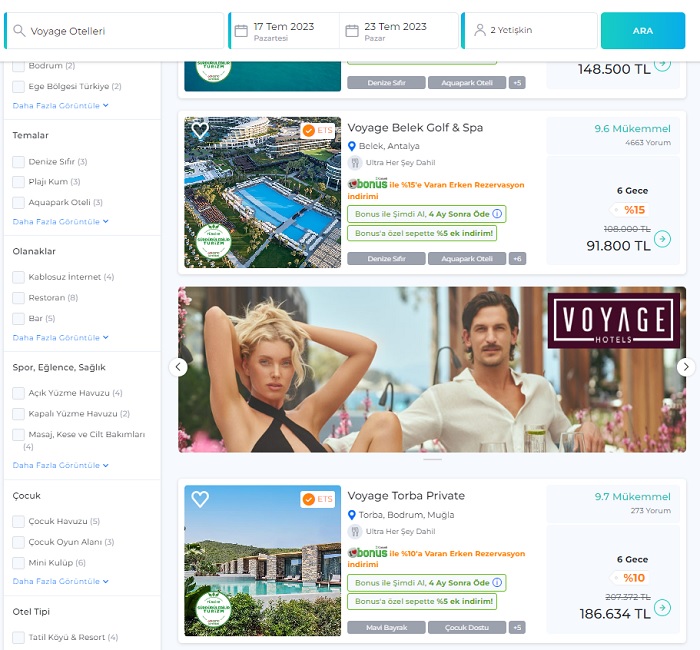700x650 pixels.
Task: Show next banner slide arrow
Action: tap(686, 367)
